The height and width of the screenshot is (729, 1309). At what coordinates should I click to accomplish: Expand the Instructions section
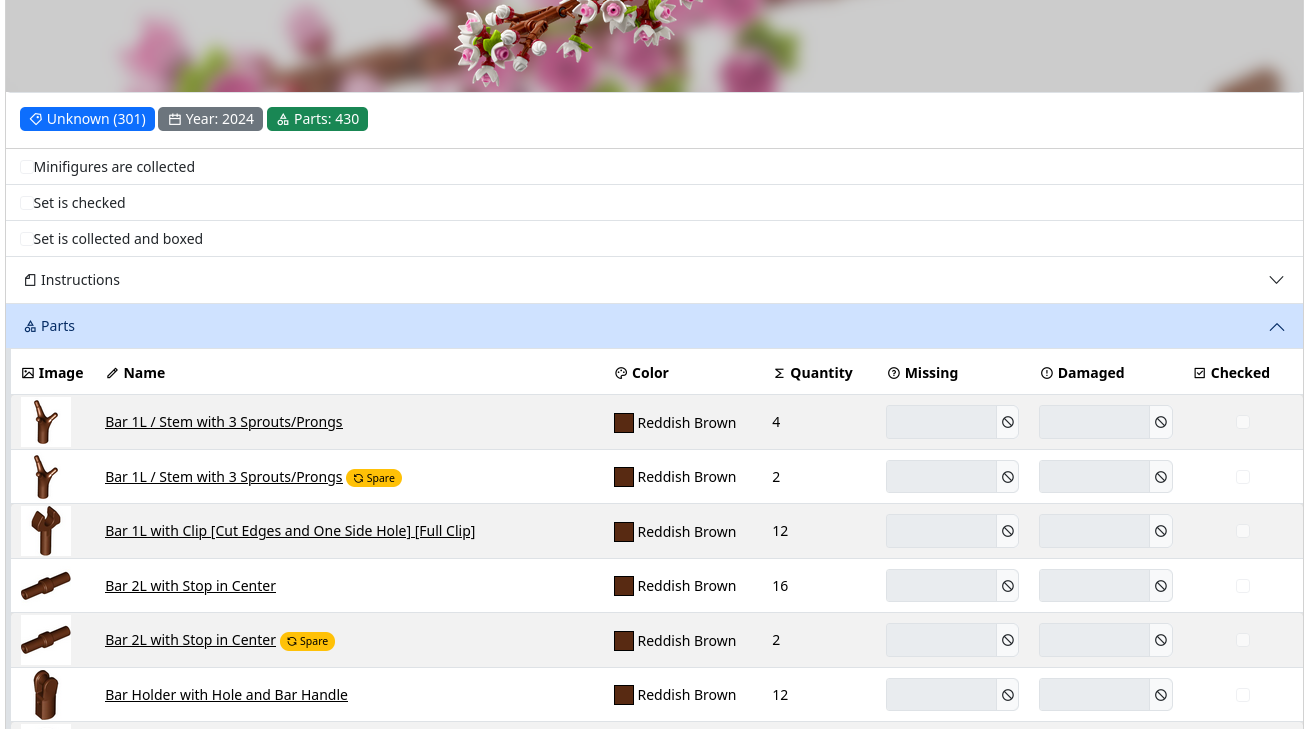1276,280
